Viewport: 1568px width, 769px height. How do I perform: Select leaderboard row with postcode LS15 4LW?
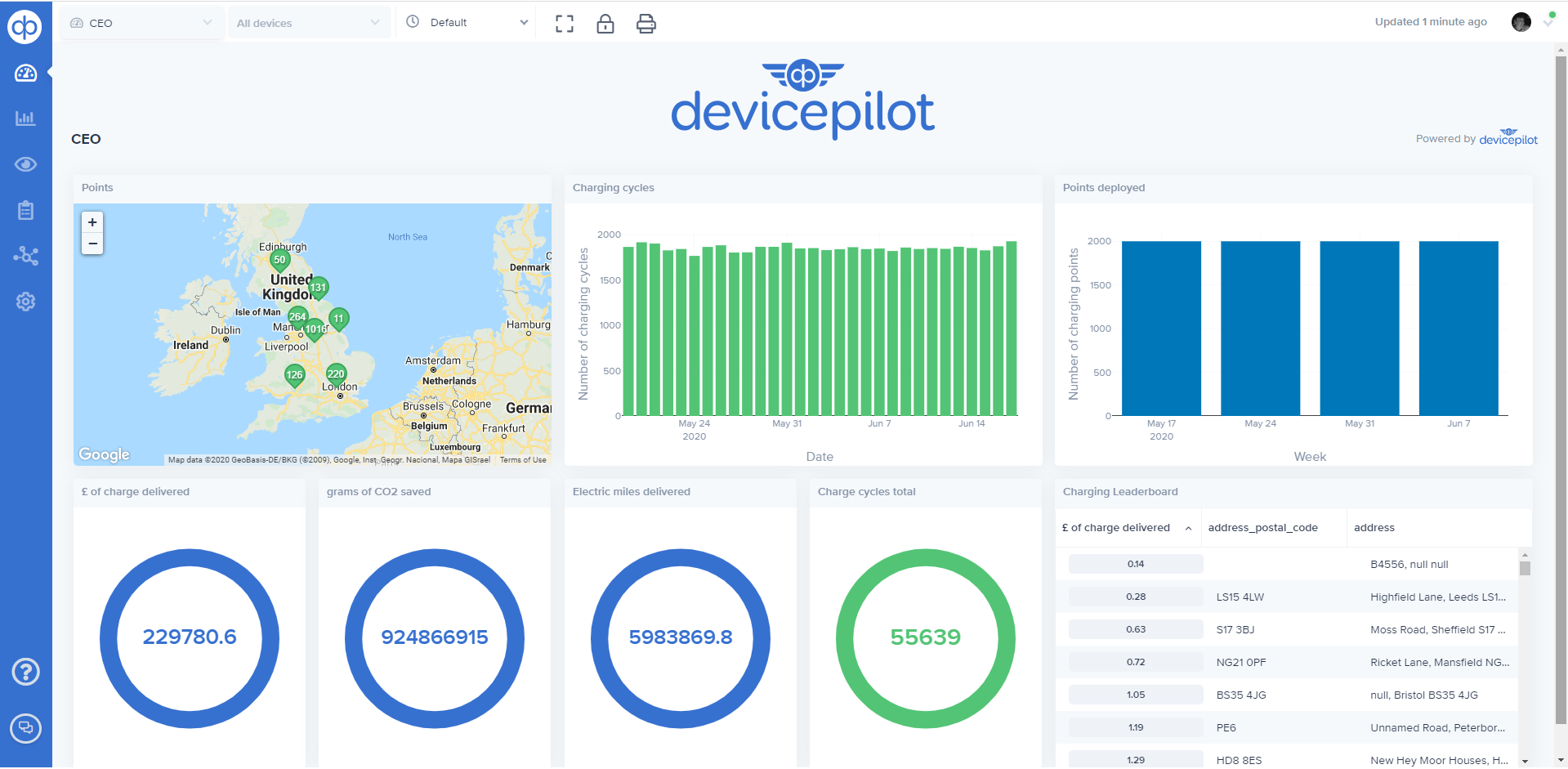(x=1287, y=597)
